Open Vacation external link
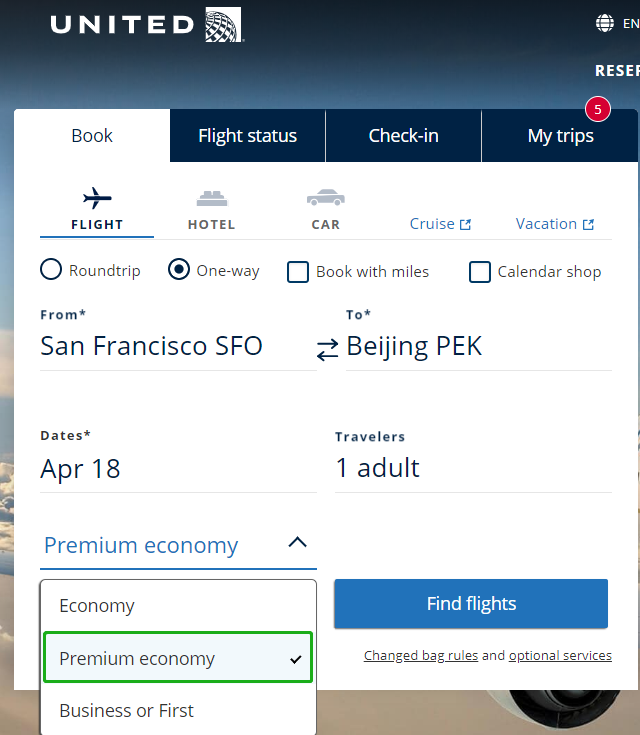This screenshot has height=735, width=640. [554, 224]
